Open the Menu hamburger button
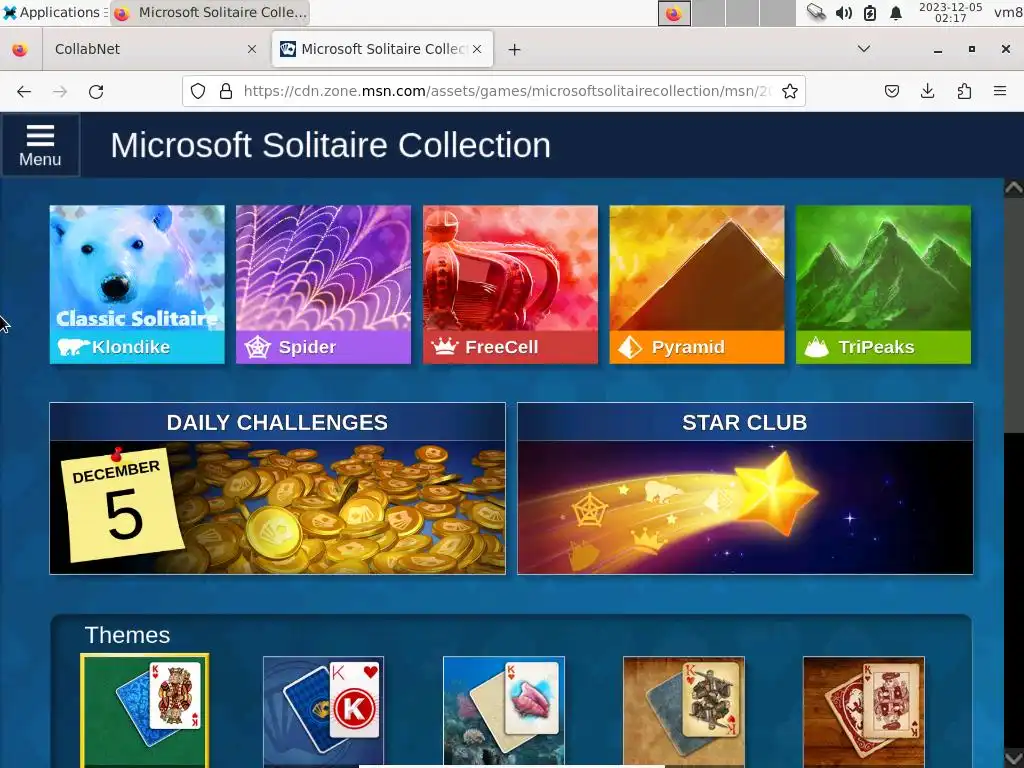 click(40, 145)
